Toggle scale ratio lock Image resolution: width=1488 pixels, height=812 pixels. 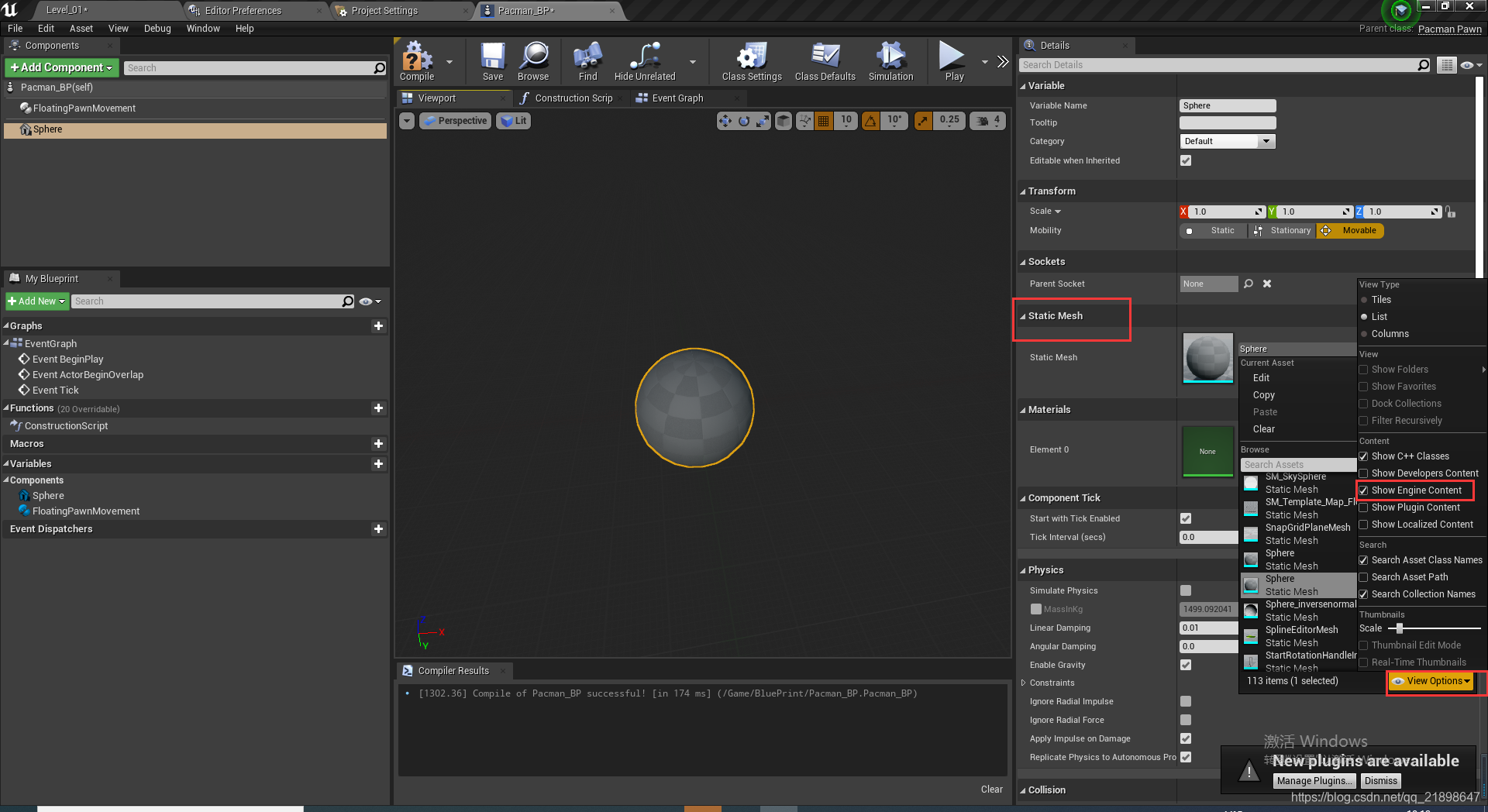click(1451, 212)
